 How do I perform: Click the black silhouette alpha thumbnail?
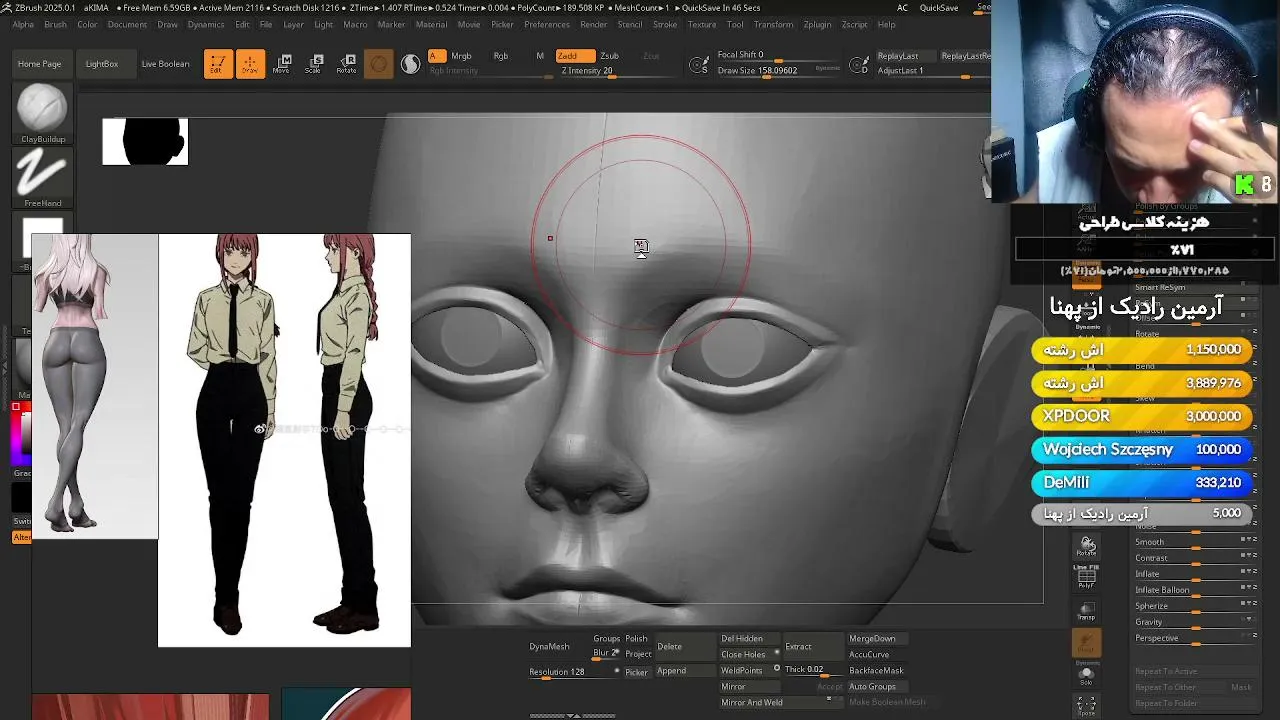(145, 142)
